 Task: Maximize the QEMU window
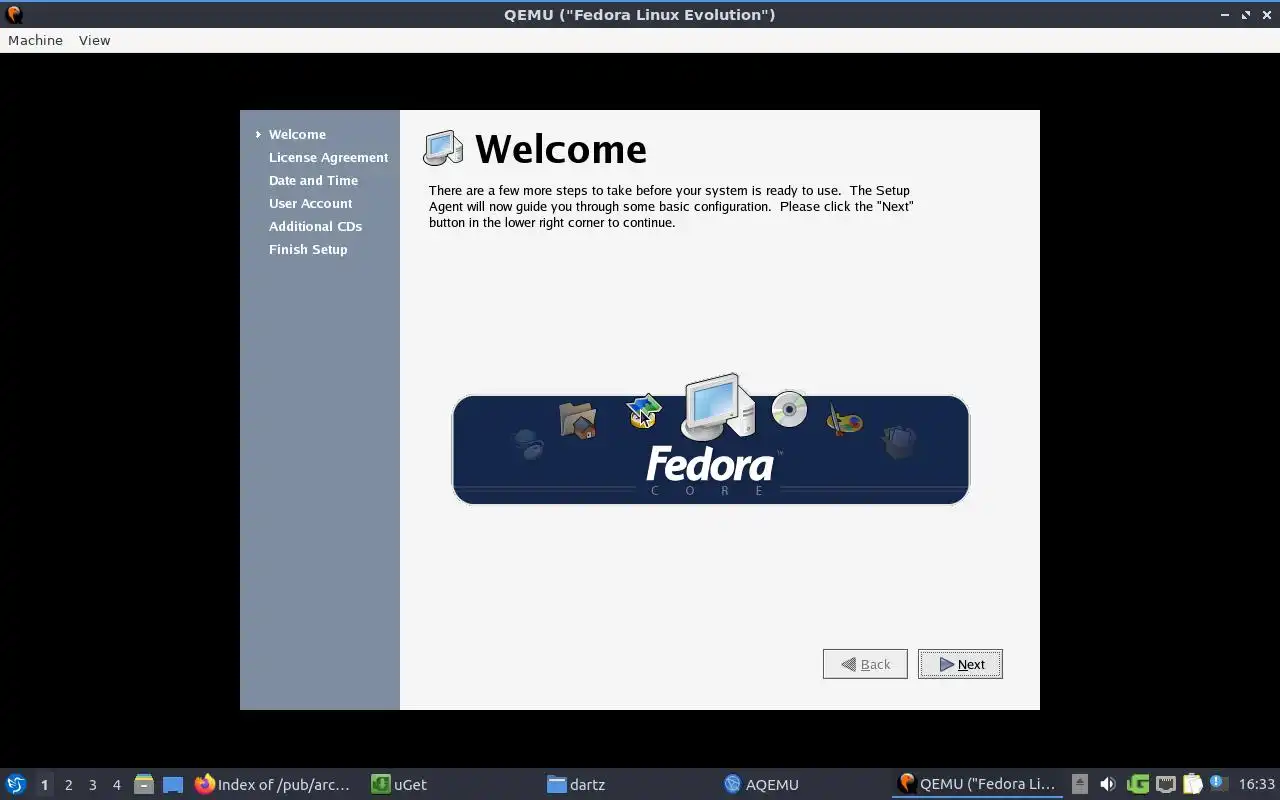pyautogui.click(x=1246, y=14)
